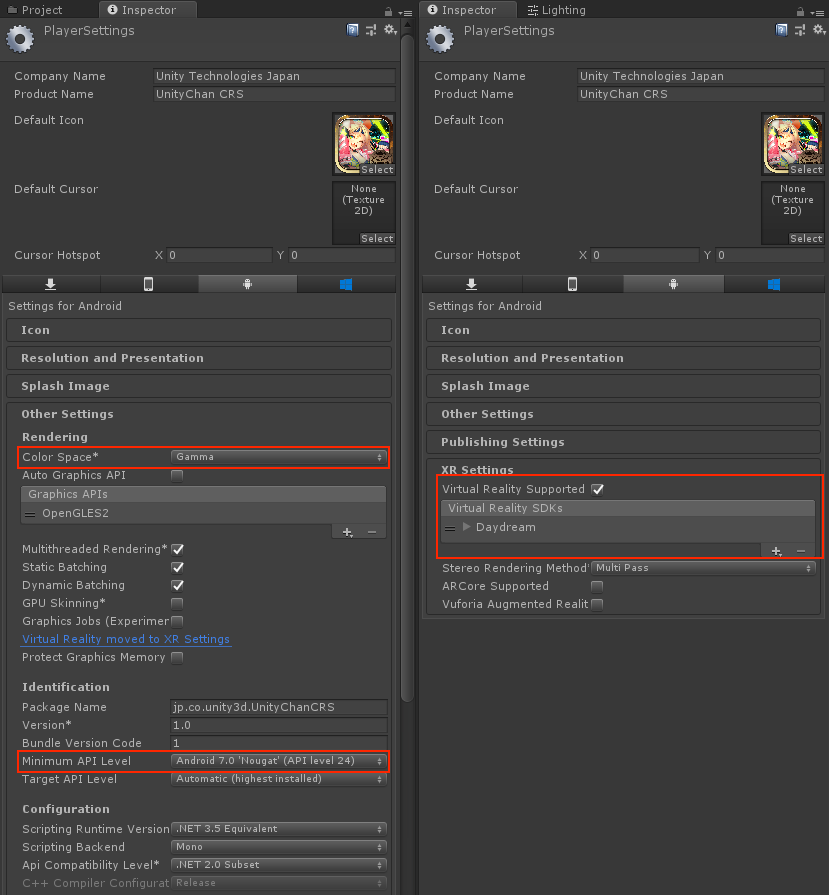Select the Windows Store platform tab beside the Lighting panel
This screenshot has height=895, width=829.
coord(773,284)
